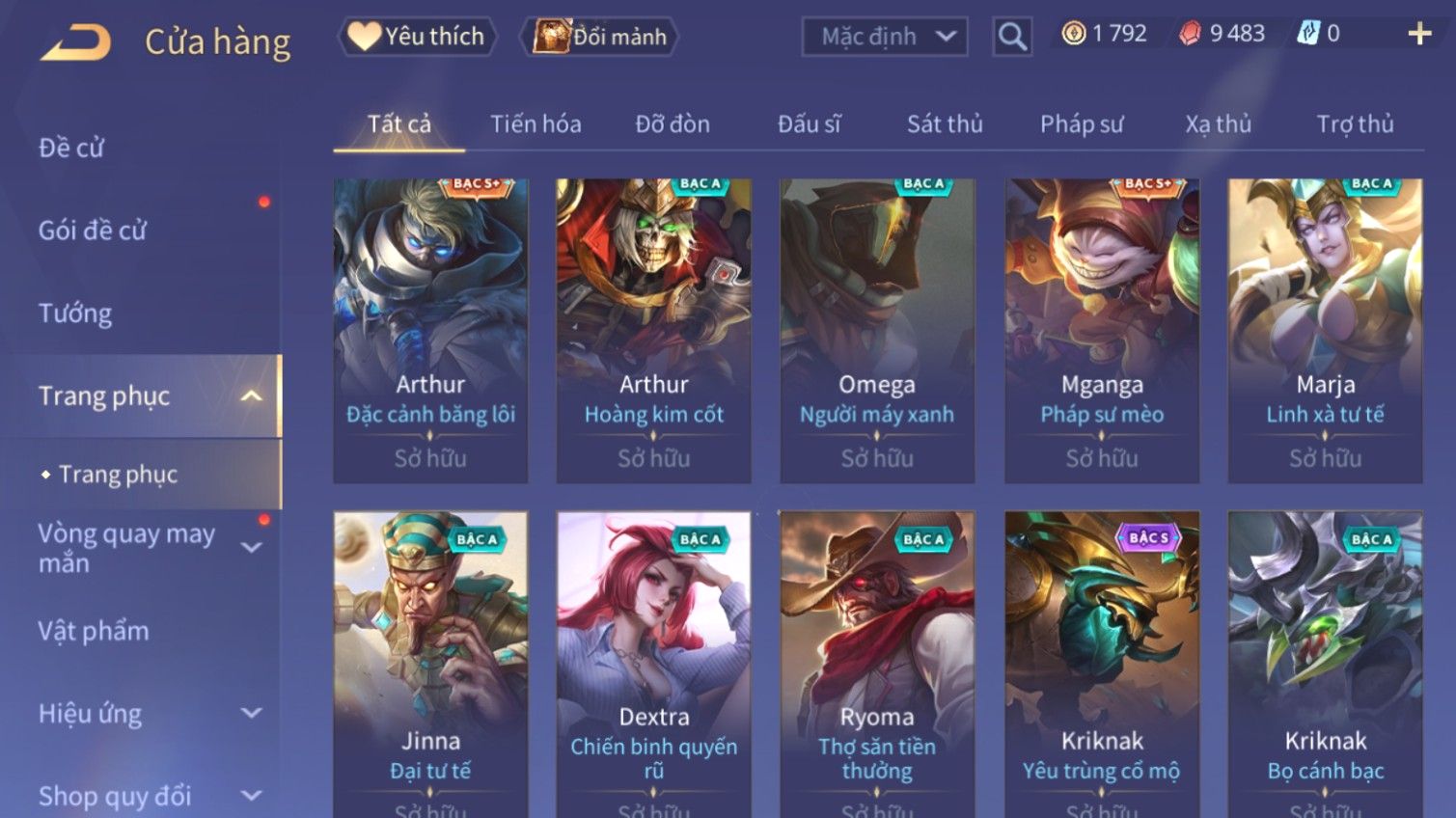The width and height of the screenshot is (1456, 818).
Task: Select the Tiến hóa tab
Action: 536,124
